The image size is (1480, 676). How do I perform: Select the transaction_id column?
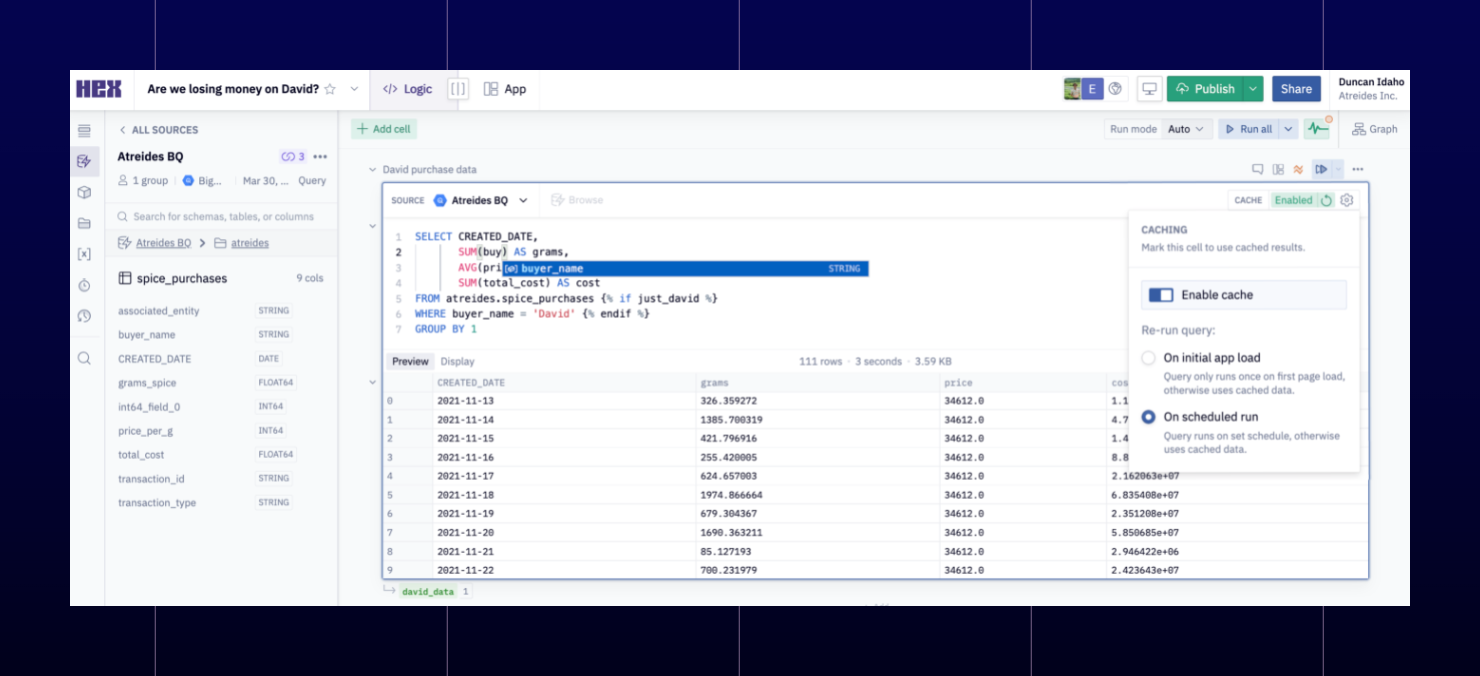(x=151, y=479)
